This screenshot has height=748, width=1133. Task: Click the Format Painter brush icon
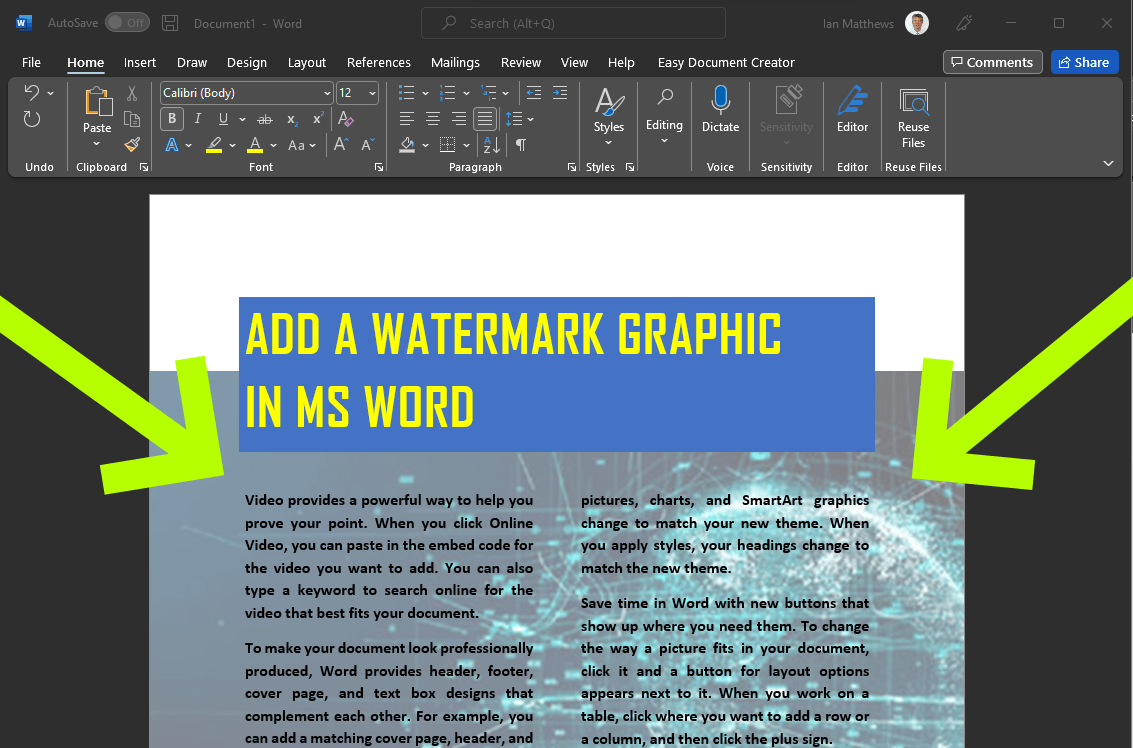click(131, 145)
